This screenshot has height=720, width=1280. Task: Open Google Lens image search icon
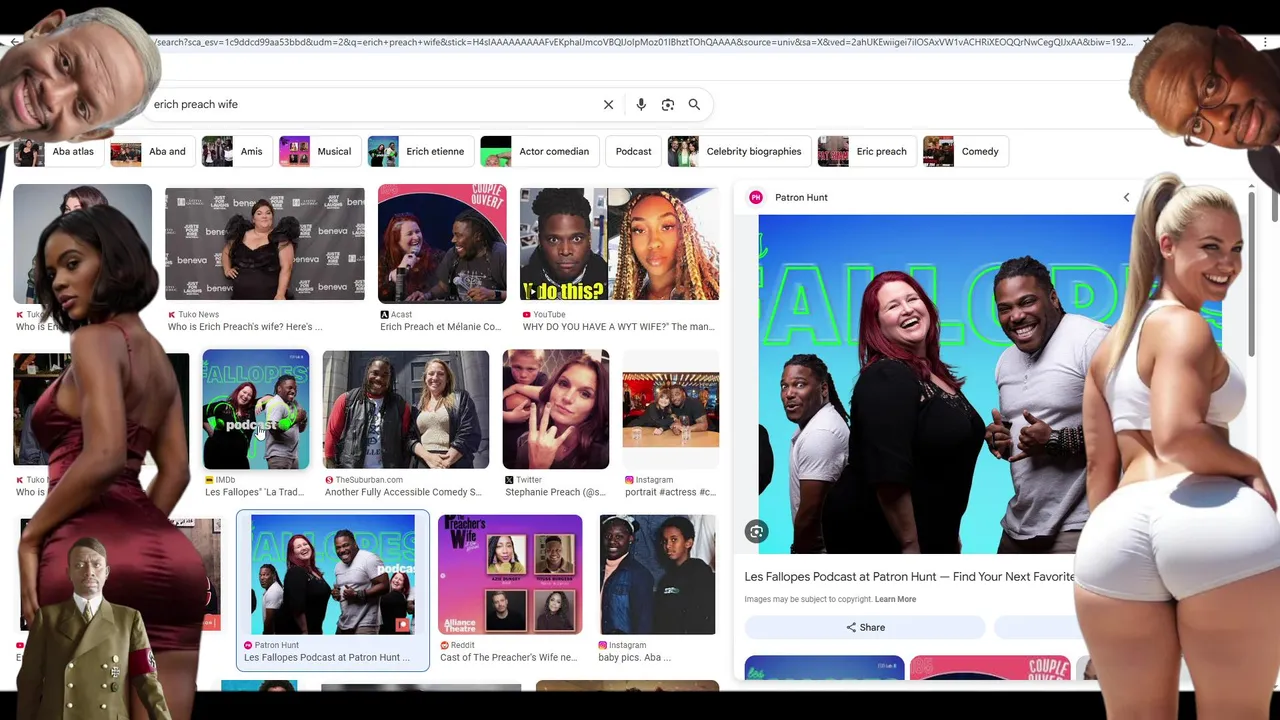pyautogui.click(x=668, y=104)
